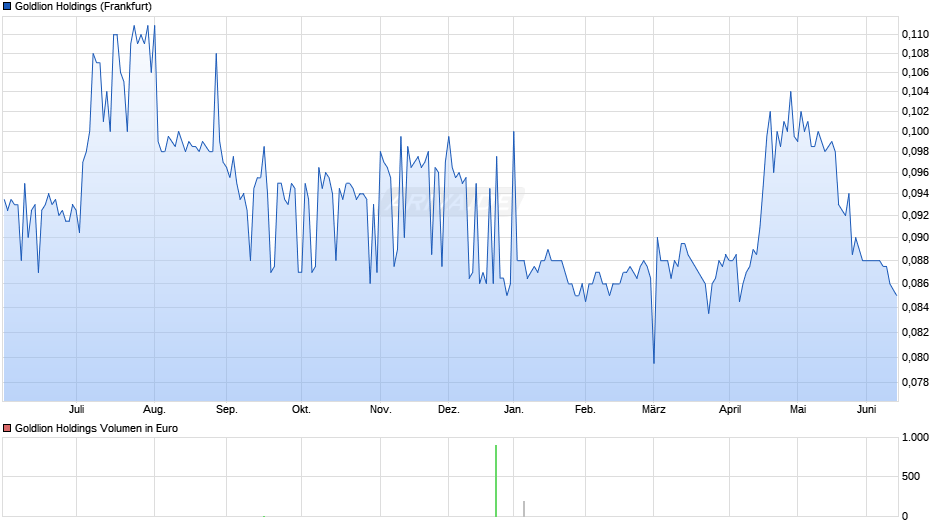Click the 0,084 price axis value
Screen dimensions: 940x526
coord(915,308)
